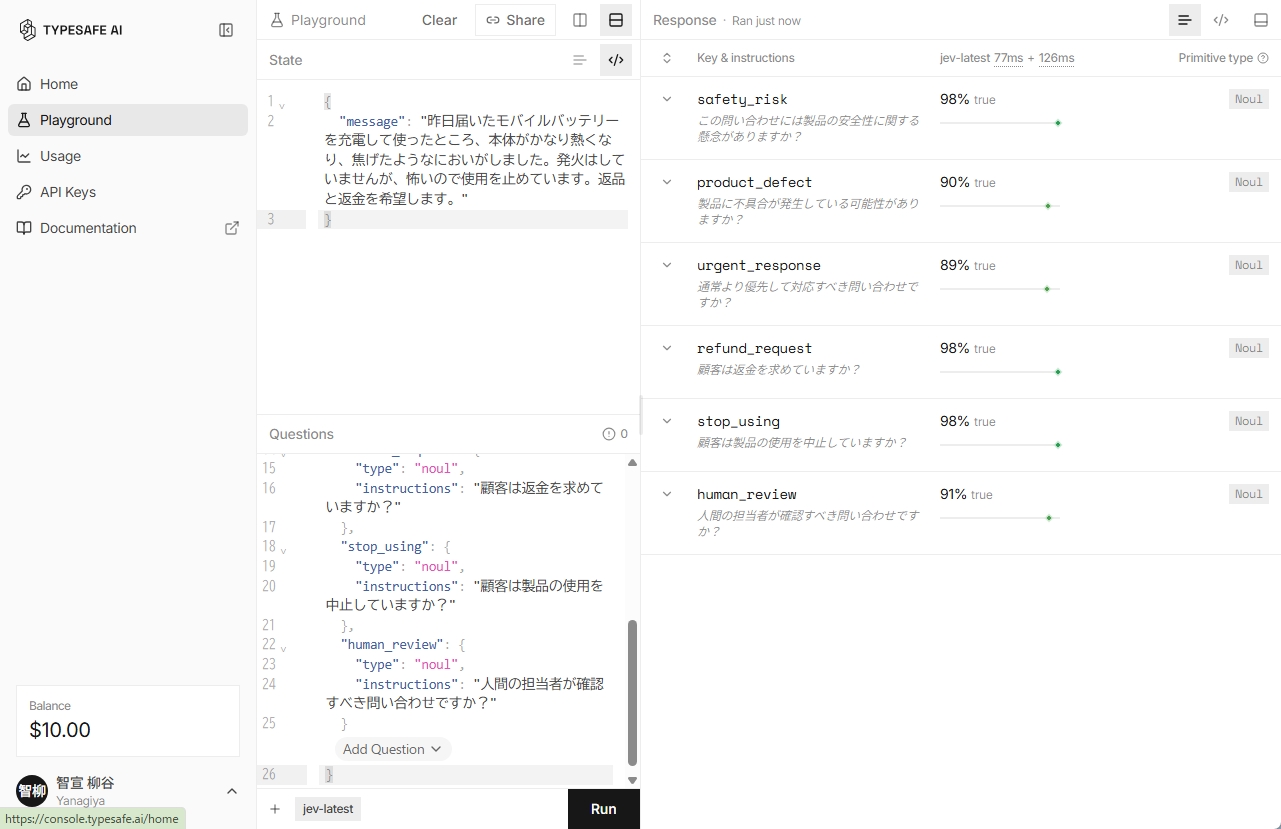Expand the refund_request row
The image size is (1281, 829).
(x=667, y=348)
